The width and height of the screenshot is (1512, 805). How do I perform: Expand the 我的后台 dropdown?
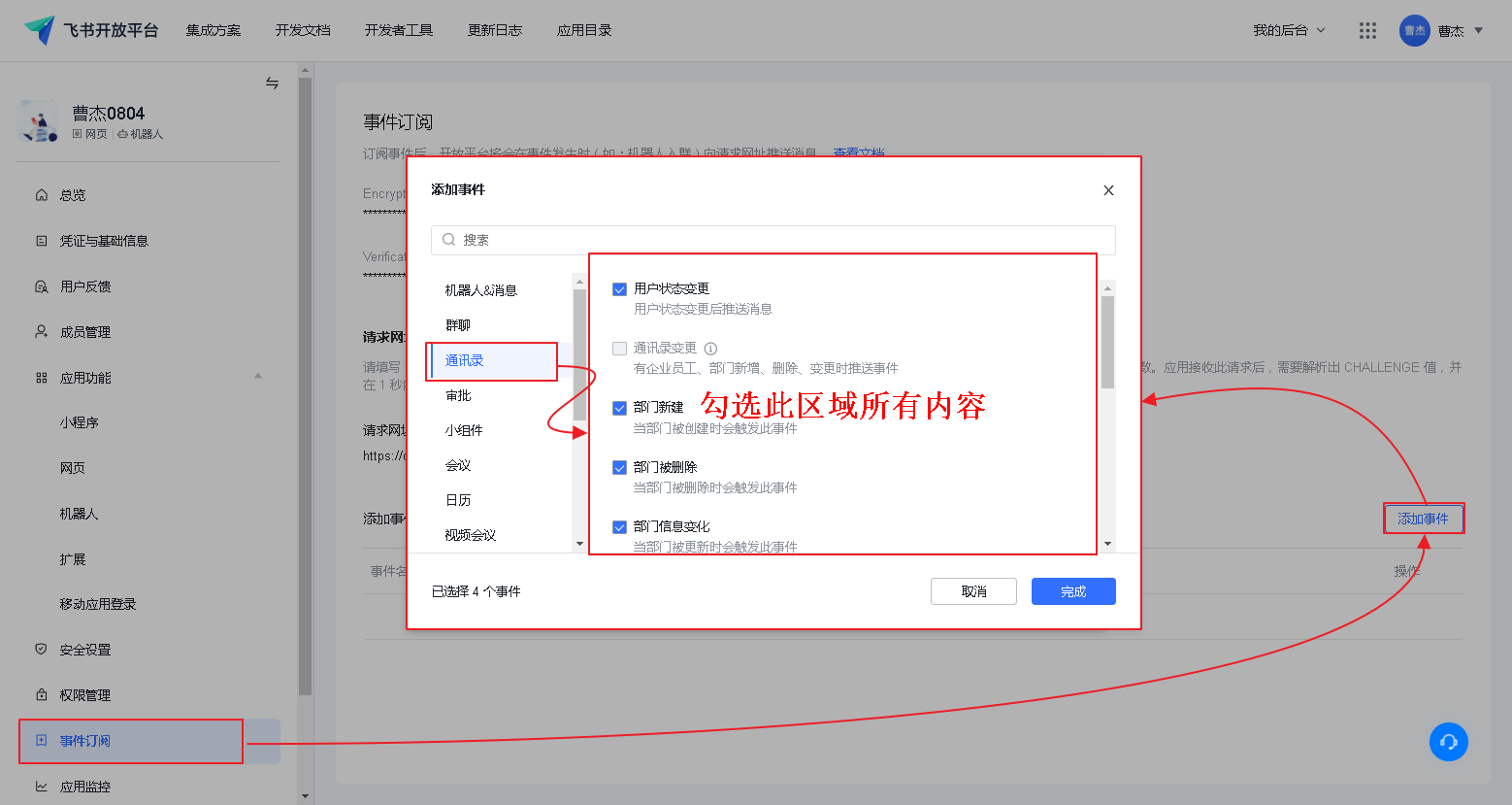1289,31
